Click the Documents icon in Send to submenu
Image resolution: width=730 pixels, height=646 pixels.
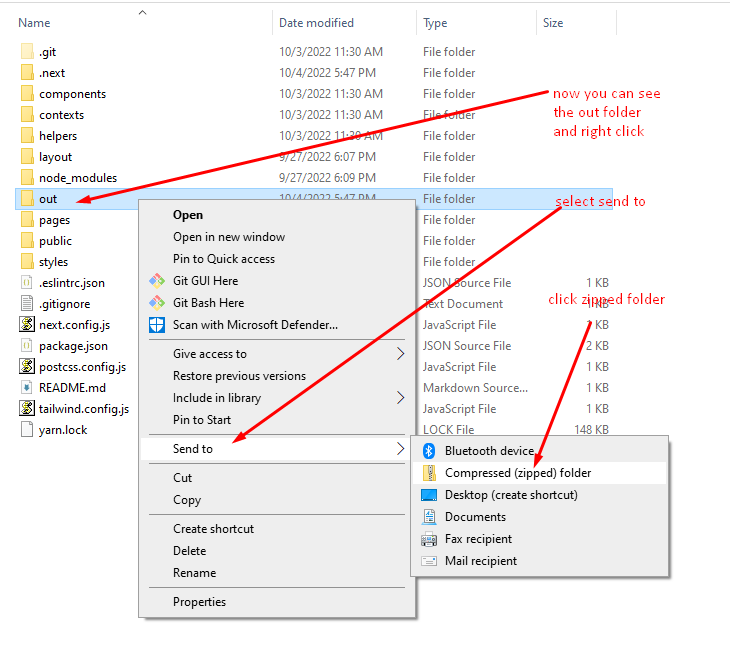429,517
